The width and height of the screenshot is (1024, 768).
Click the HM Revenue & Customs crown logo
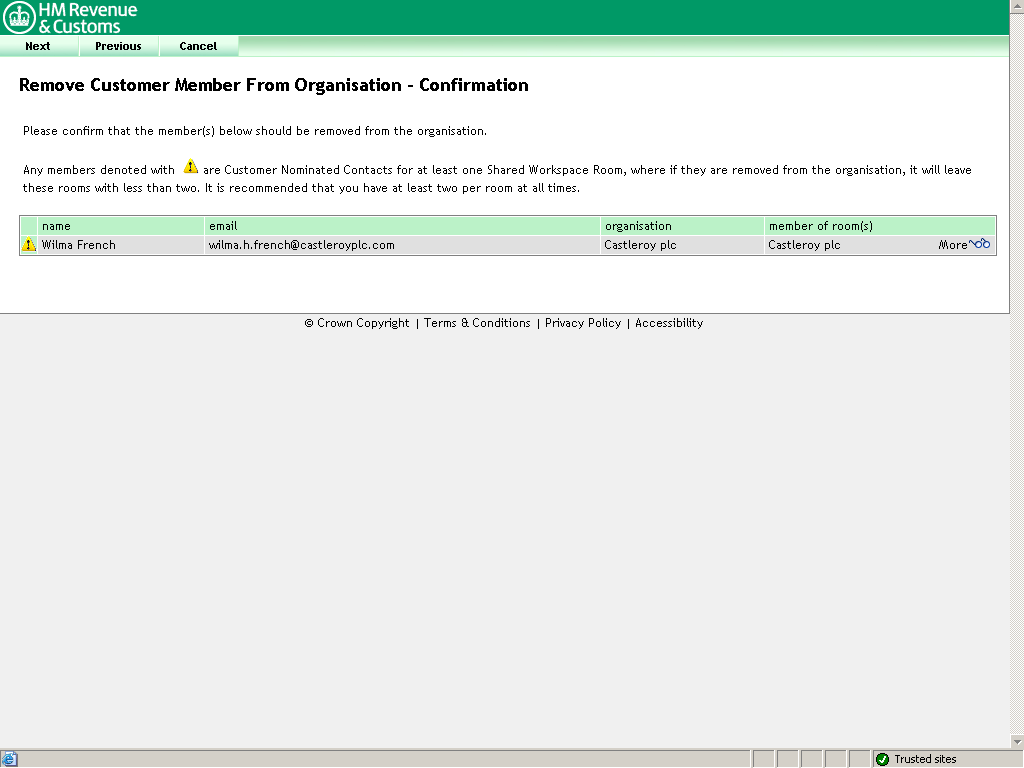coord(19,17)
